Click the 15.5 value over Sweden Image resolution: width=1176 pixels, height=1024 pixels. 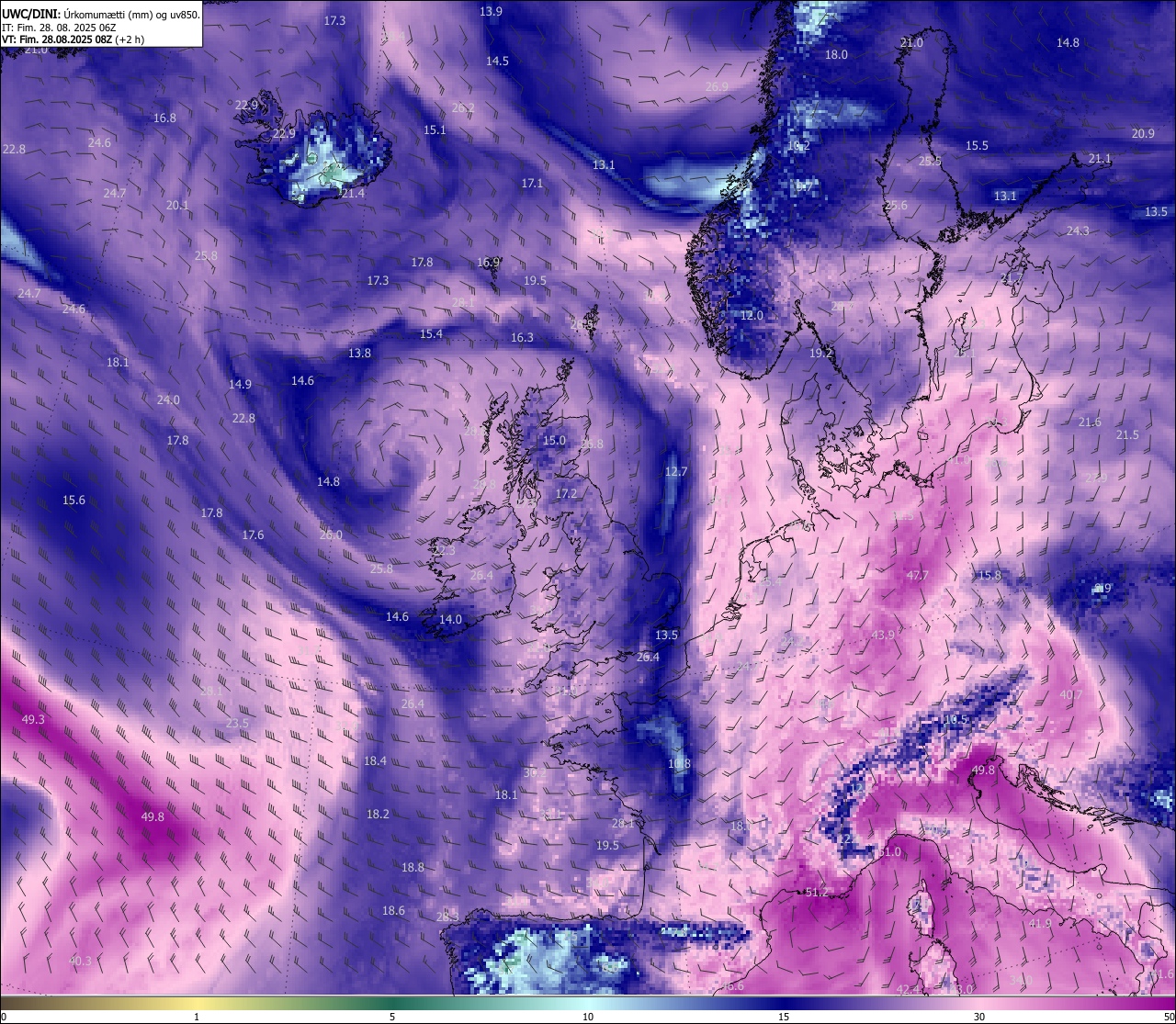(x=977, y=145)
